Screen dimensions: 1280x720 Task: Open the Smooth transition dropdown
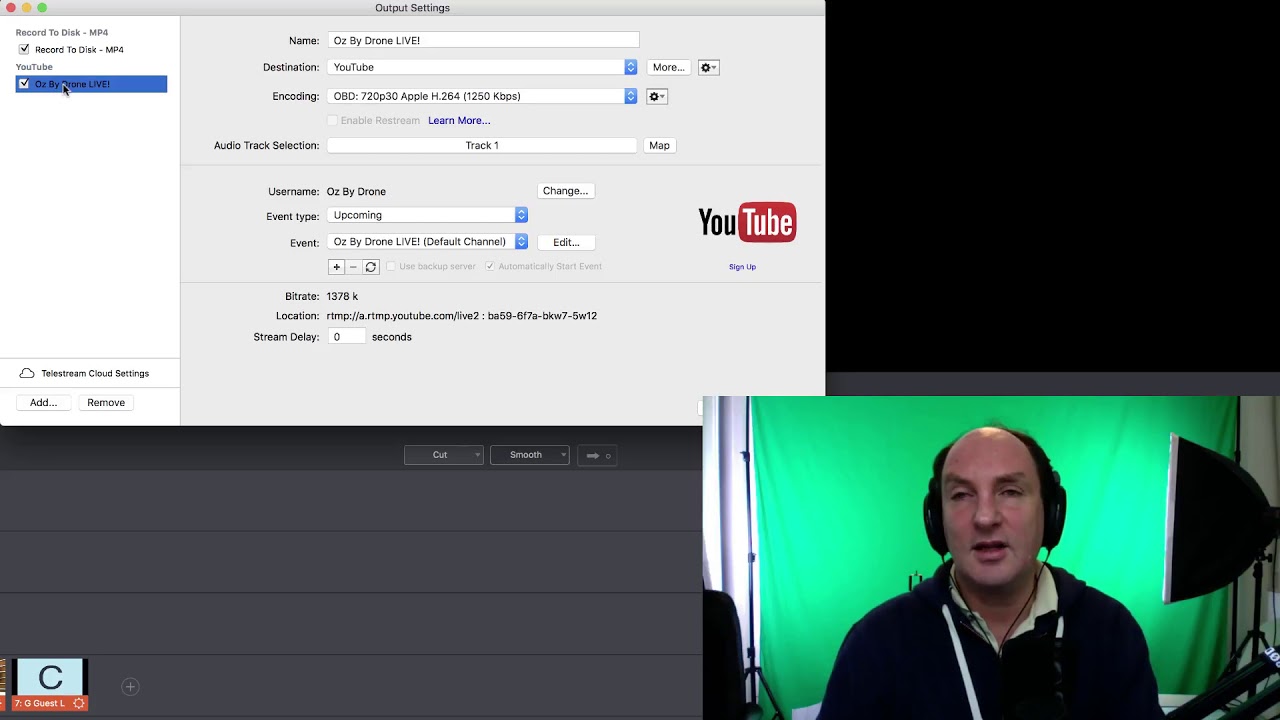530,455
